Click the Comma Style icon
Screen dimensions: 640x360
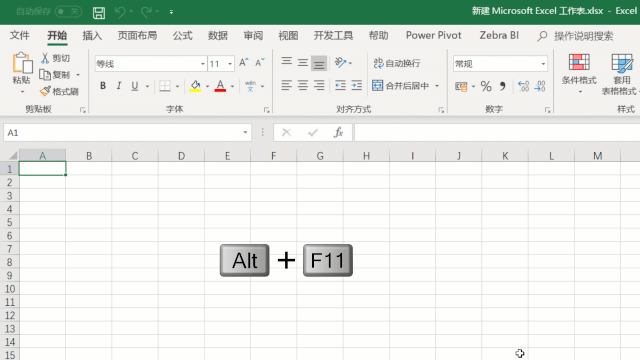[x=502, y=86]
